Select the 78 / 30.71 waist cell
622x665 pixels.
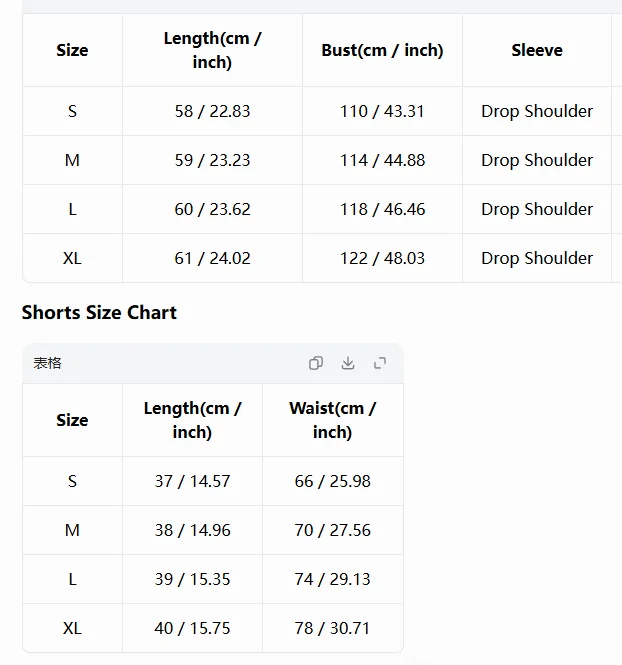coord(333,628)
